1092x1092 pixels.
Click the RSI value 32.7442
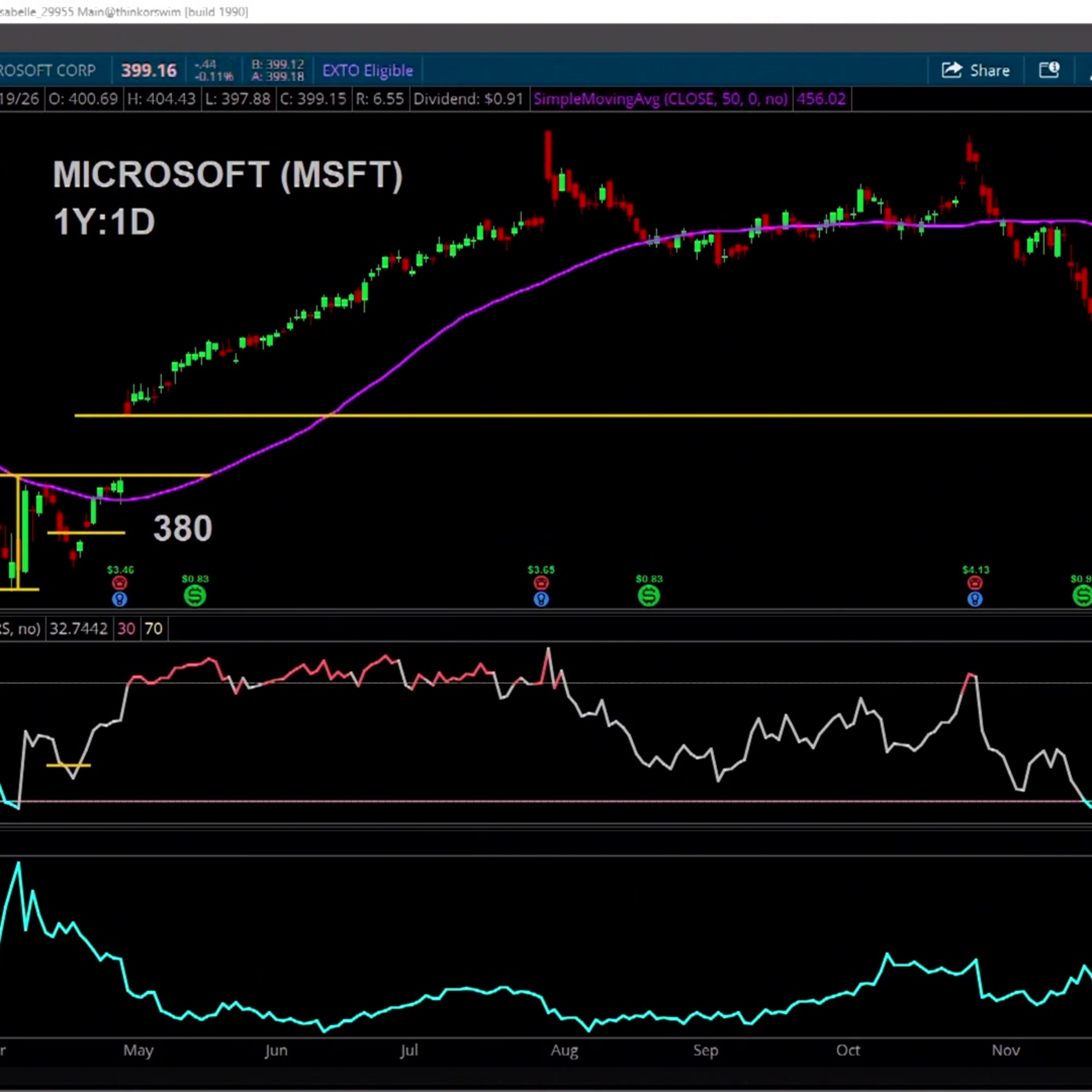point(79,629)
